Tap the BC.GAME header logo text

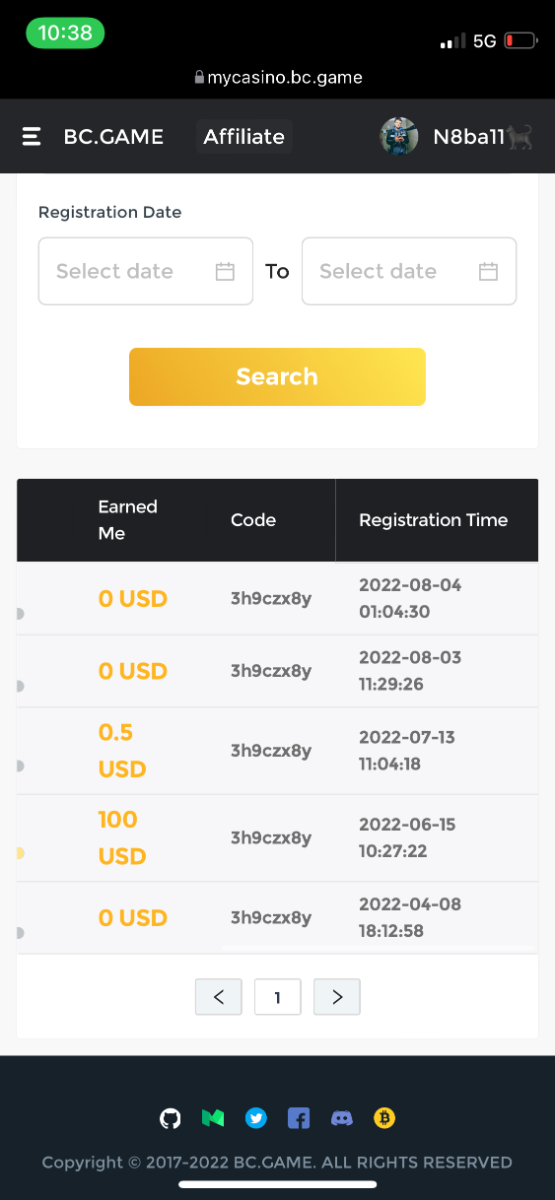[114, 137]
